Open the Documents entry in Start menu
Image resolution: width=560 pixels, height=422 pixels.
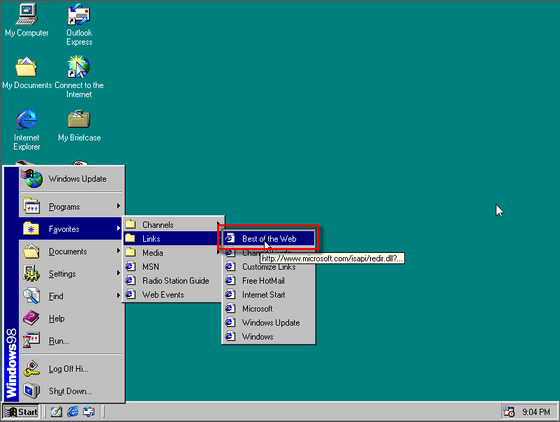(71, 251)
